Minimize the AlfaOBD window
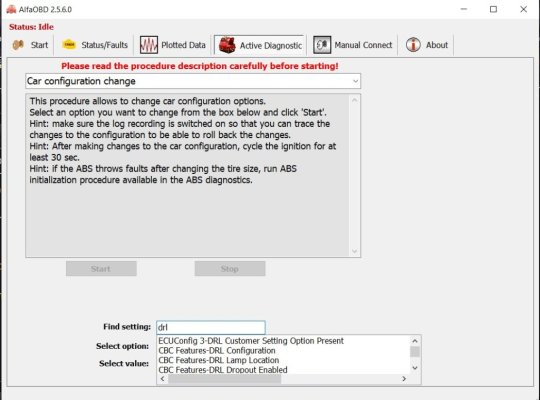540x400 pixels. coord(464,9)
